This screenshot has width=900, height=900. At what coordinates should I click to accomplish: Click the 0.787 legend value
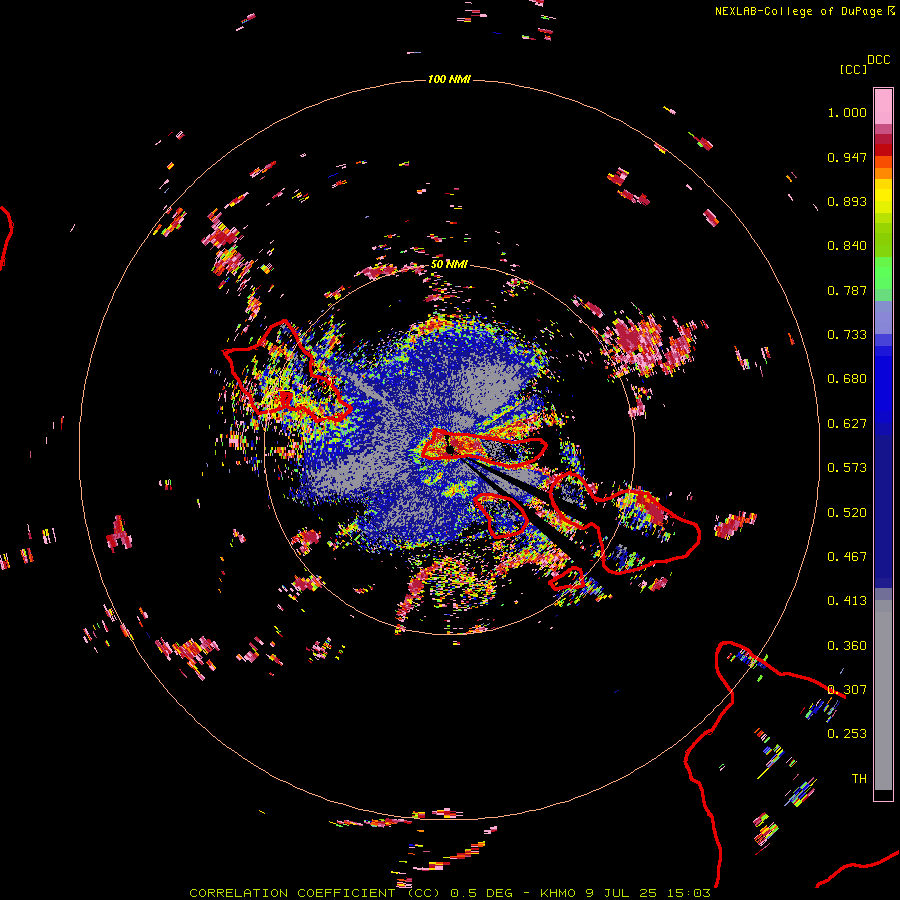(847, 290)
